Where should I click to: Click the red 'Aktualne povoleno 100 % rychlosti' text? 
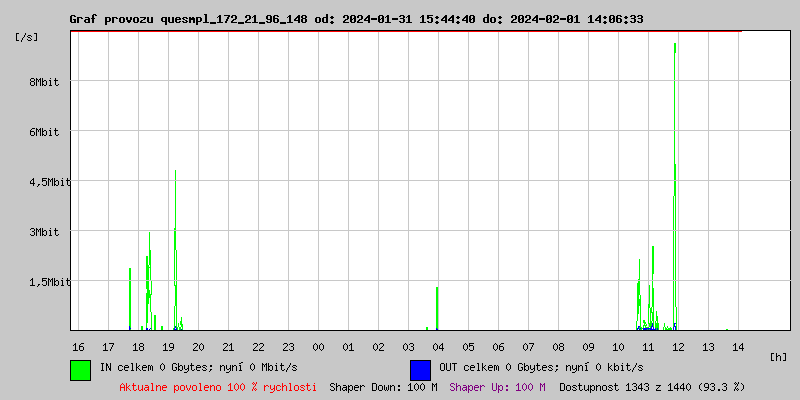point(218,386)
